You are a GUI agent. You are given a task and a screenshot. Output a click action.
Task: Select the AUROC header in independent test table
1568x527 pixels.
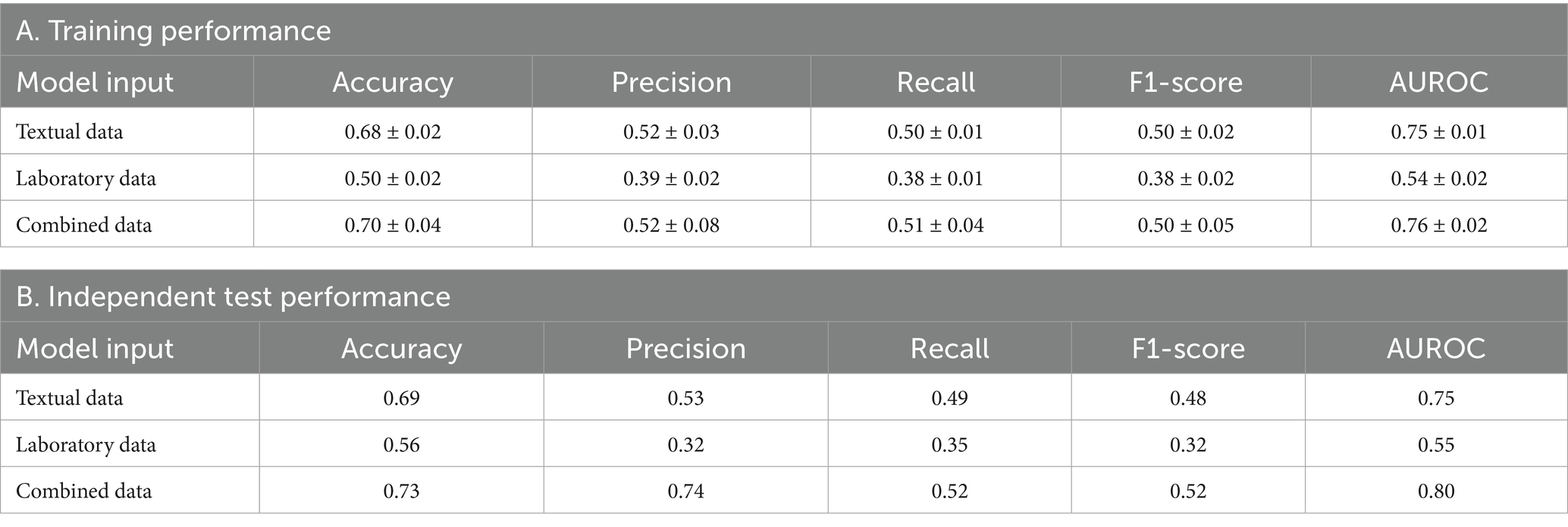(1435, 349)
